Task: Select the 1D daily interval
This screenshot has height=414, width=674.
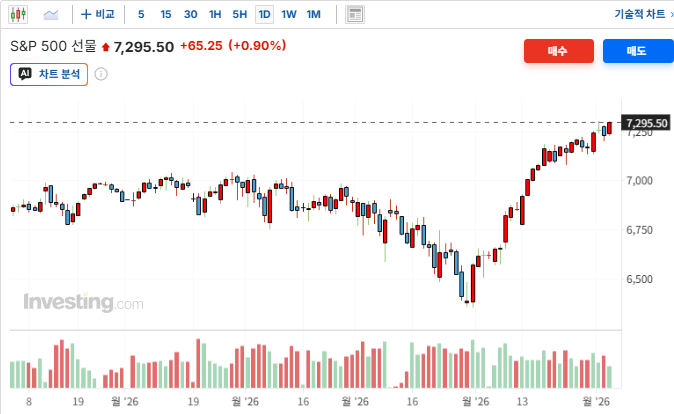Action: click(x=264, y=15)
